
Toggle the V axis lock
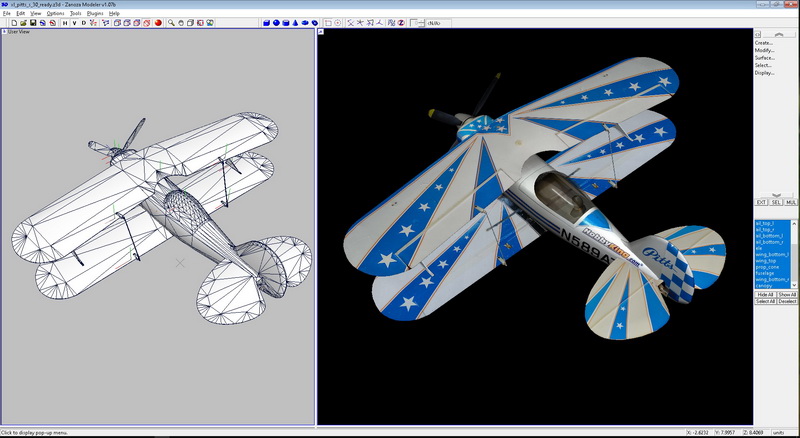74,23
